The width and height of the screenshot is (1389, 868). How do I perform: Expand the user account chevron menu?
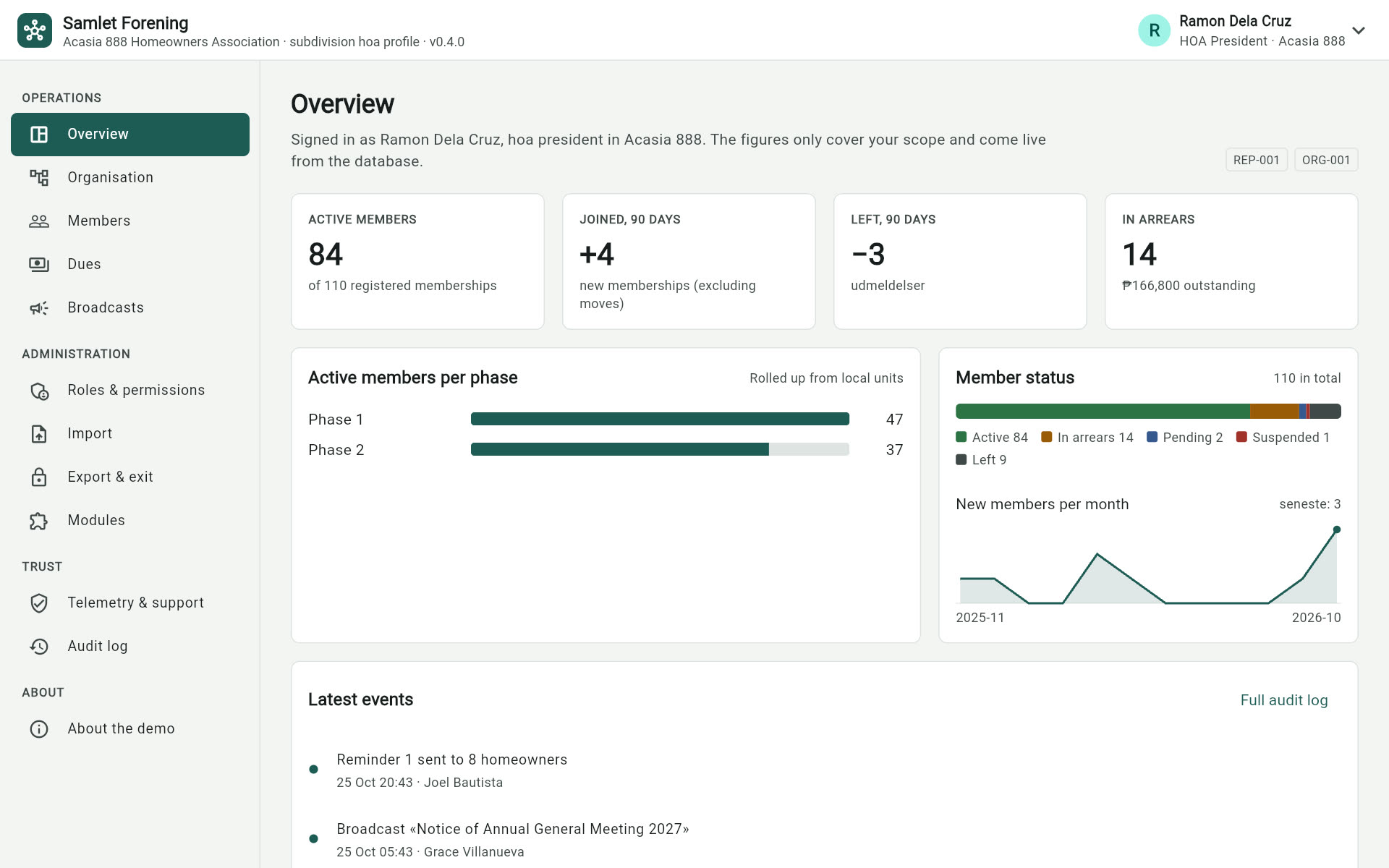click(1359, 30)
